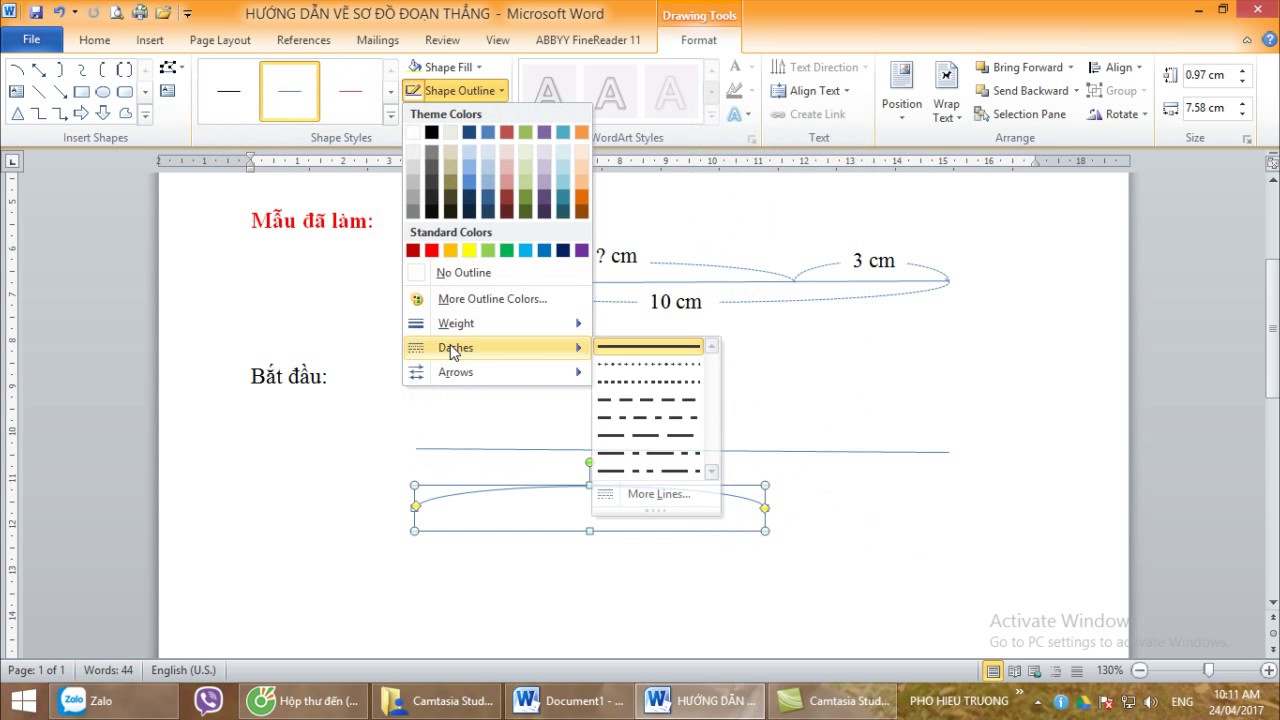Switch to the Mailings tab
This screenshot has height=720, width=1280.
tap(378, 40)
